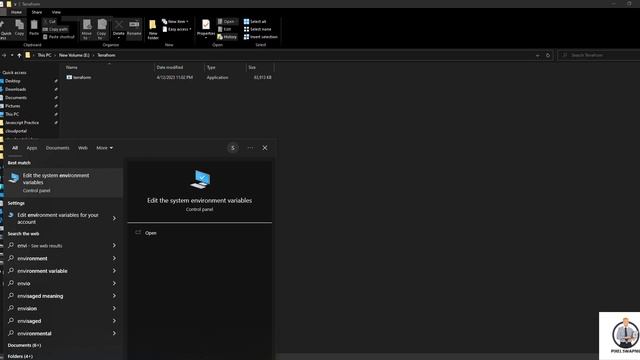The width and height of the screenshot is (640, 360).
Task: Click New Volume (E:) in the breadcrumb
Action: point(74,55)
